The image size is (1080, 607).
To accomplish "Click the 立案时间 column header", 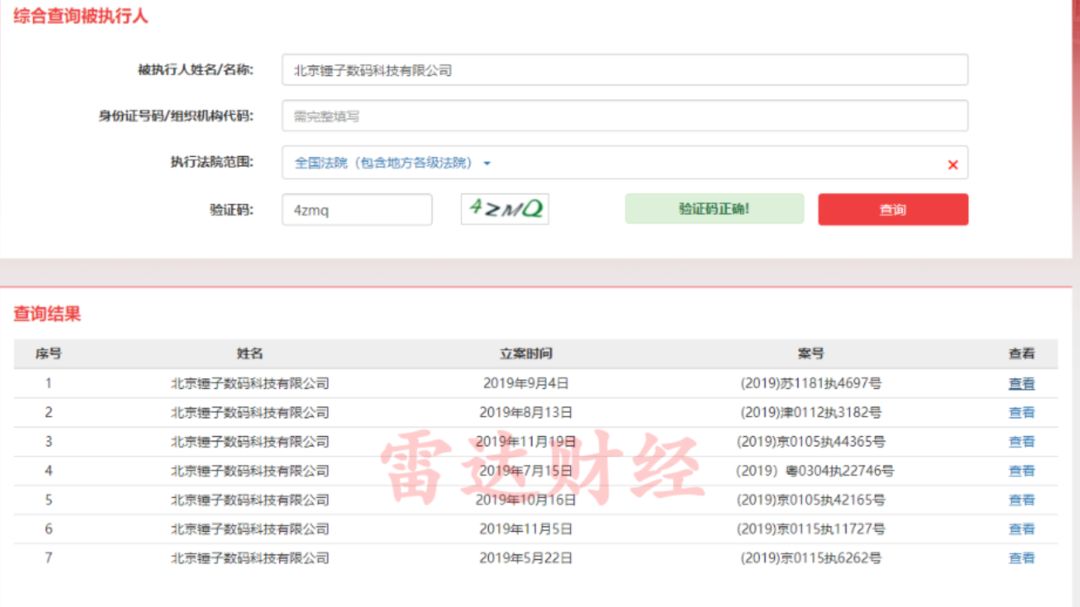I will pyautogui.click(x=526, y=353).
